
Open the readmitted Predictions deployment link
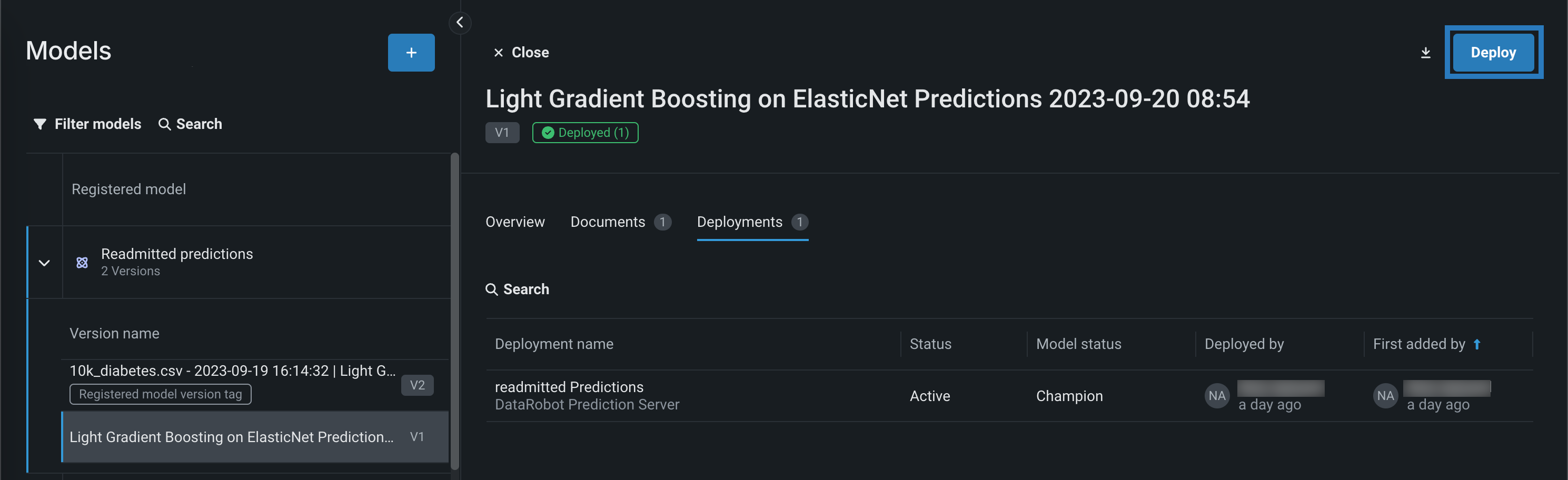[569, 387]
